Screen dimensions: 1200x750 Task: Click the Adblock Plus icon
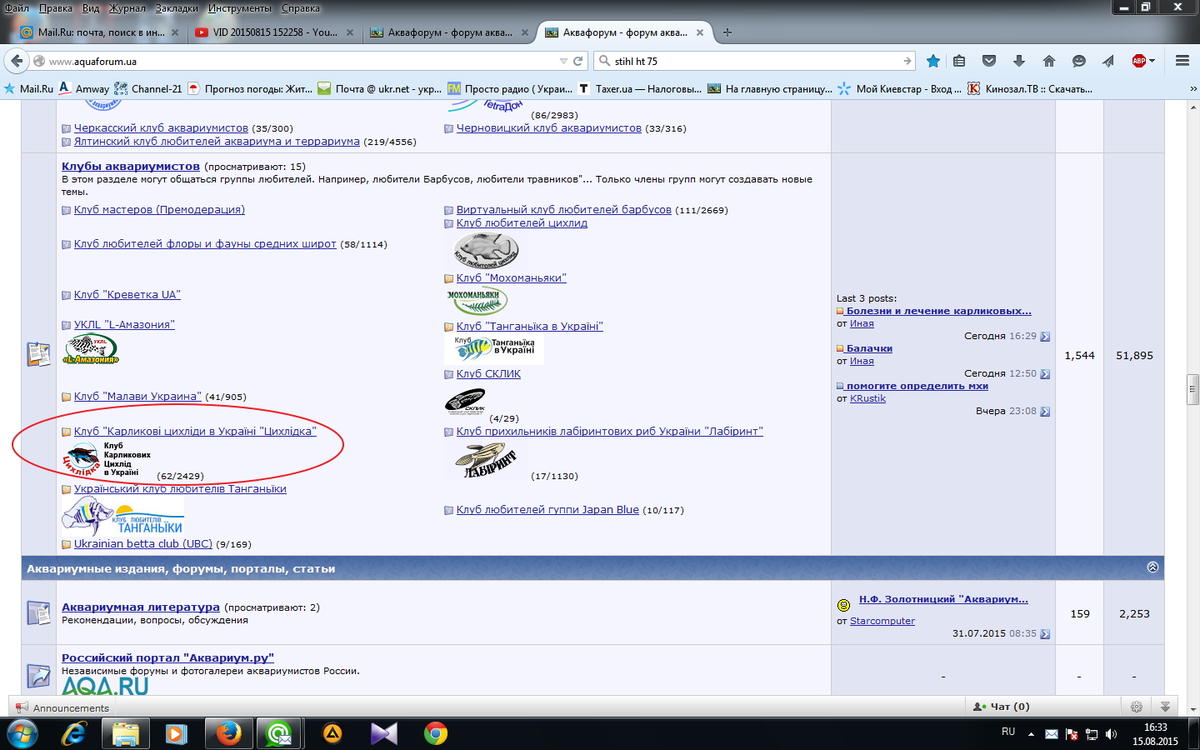coord(1138,61)
